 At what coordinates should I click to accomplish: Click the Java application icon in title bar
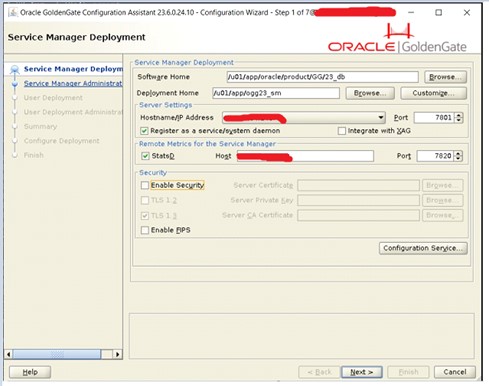13,13
